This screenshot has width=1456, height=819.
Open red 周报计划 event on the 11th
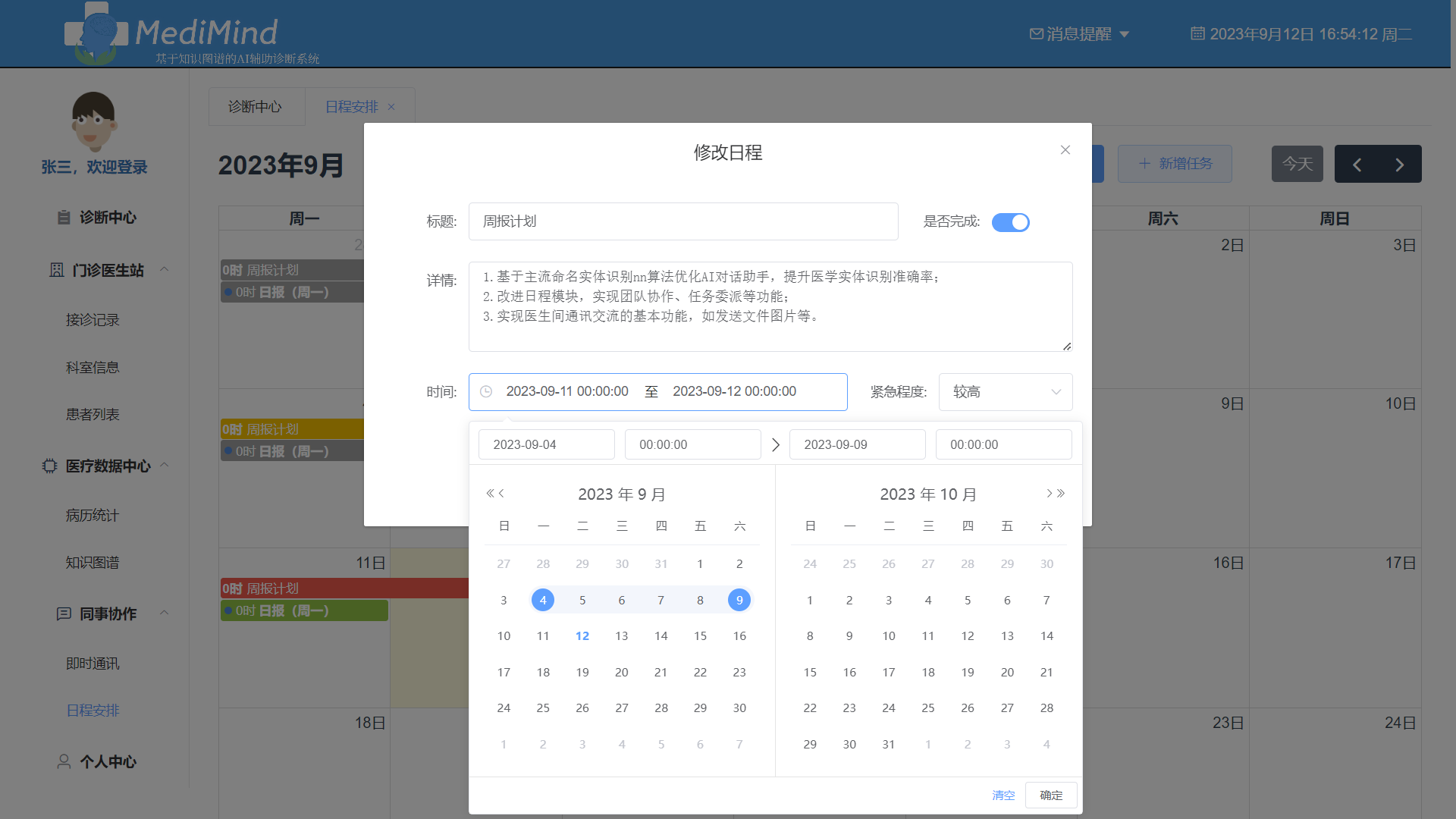click(x=345, y=588)
